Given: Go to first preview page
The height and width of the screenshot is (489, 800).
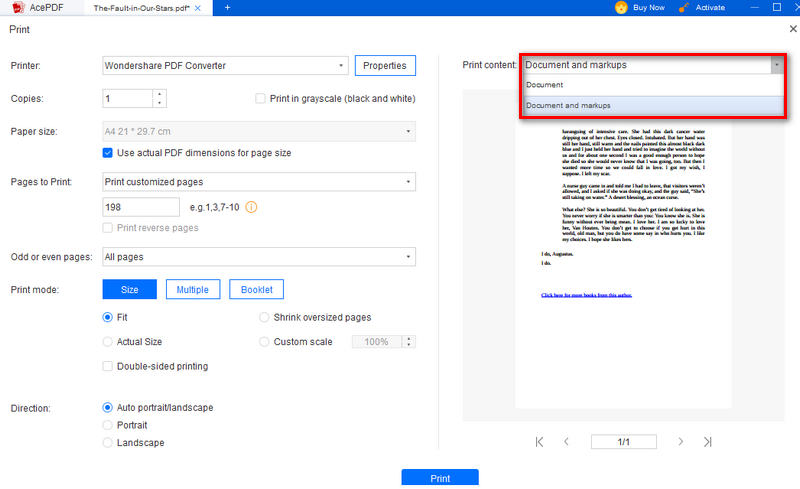Looking at the screenshot, I should pos(539,442).
